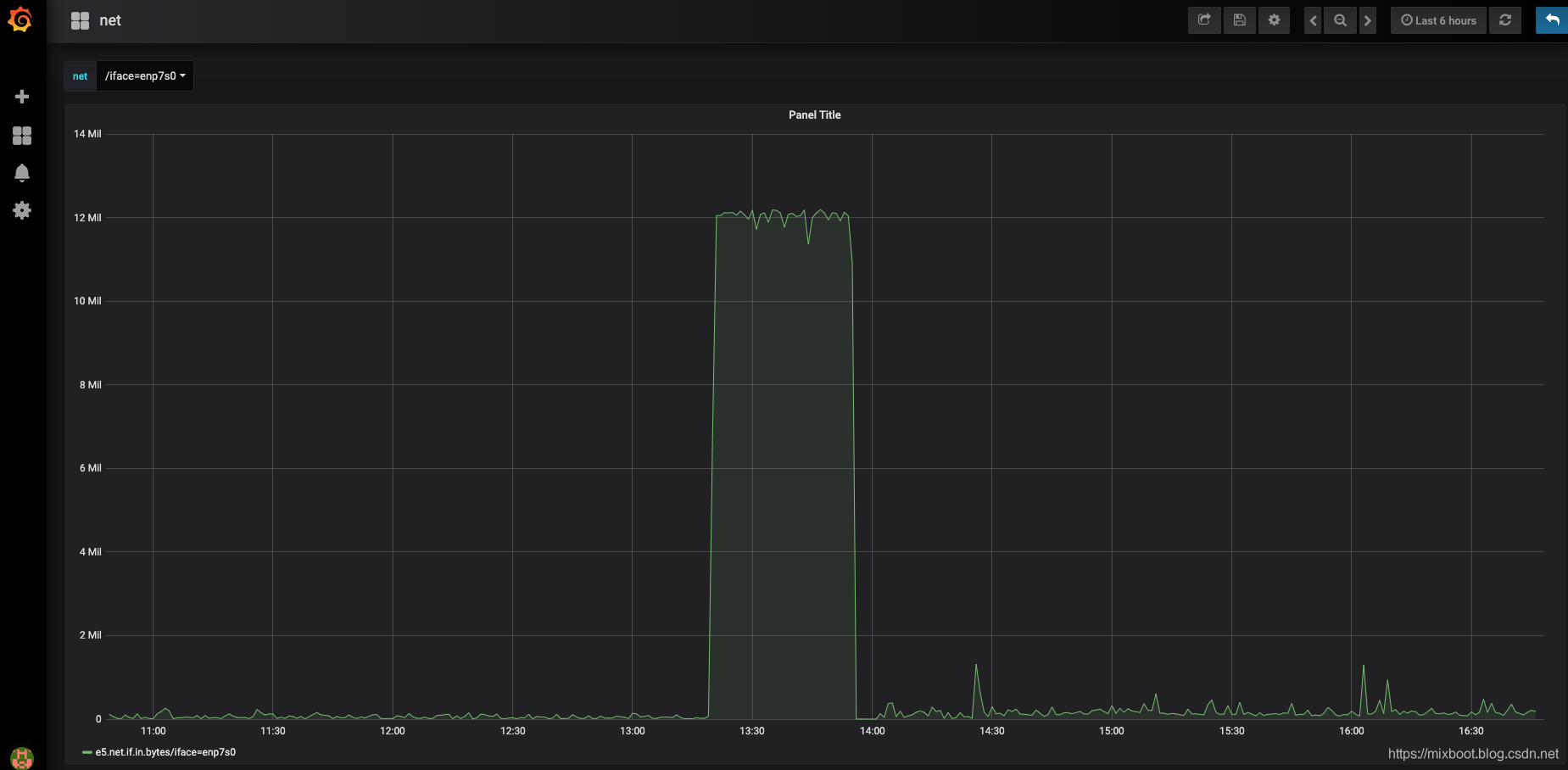Open the Last 6 hours time picker
Image resolution: width=1568 pixels, height=770 pixels.
click(x=1438, y=20)
